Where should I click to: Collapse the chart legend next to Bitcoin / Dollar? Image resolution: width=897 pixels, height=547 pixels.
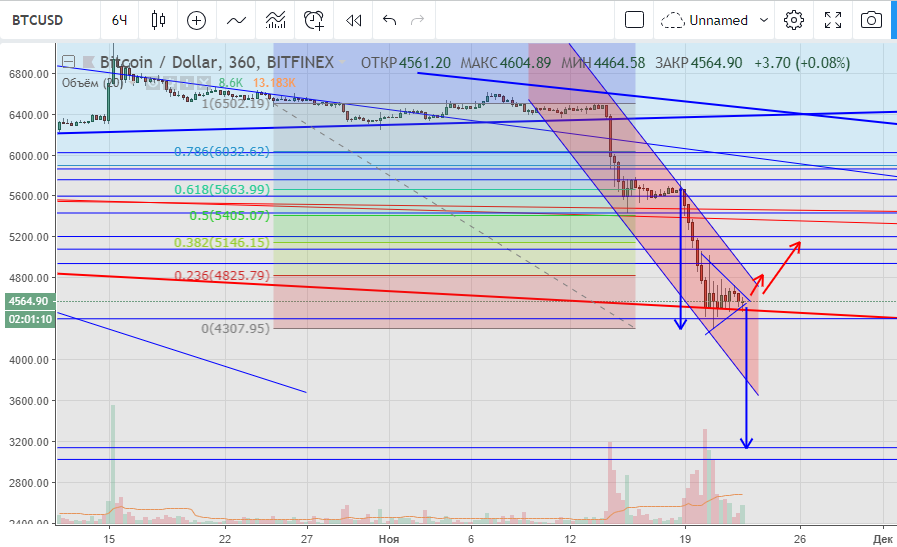pyautogui.click(x=67, y=63)
